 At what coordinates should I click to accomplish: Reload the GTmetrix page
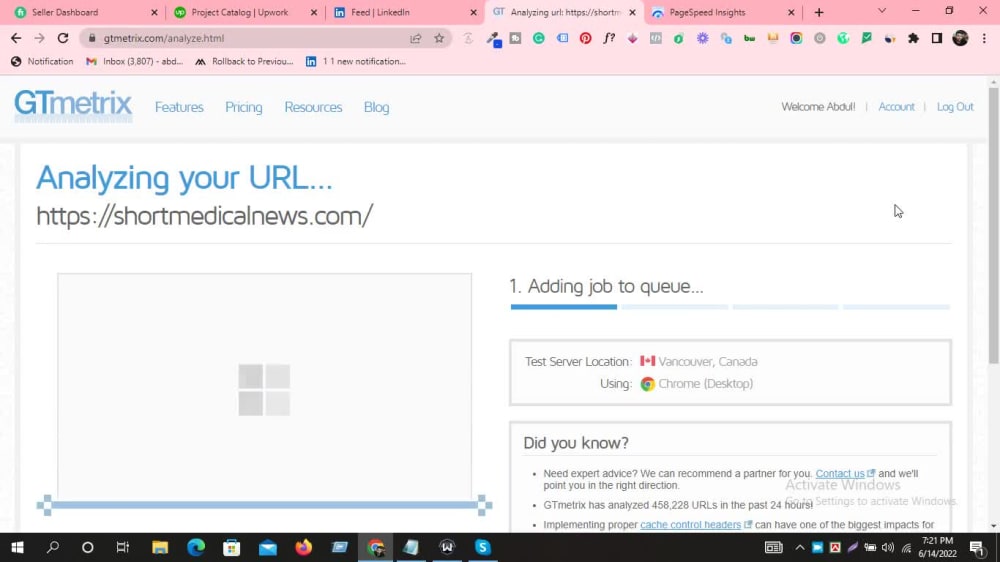62,38
